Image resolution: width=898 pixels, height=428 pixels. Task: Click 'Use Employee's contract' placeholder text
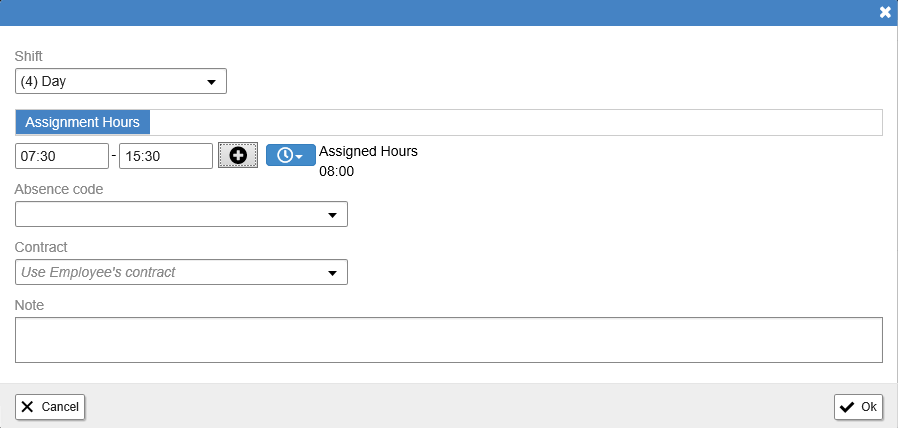tap(98, 272)
